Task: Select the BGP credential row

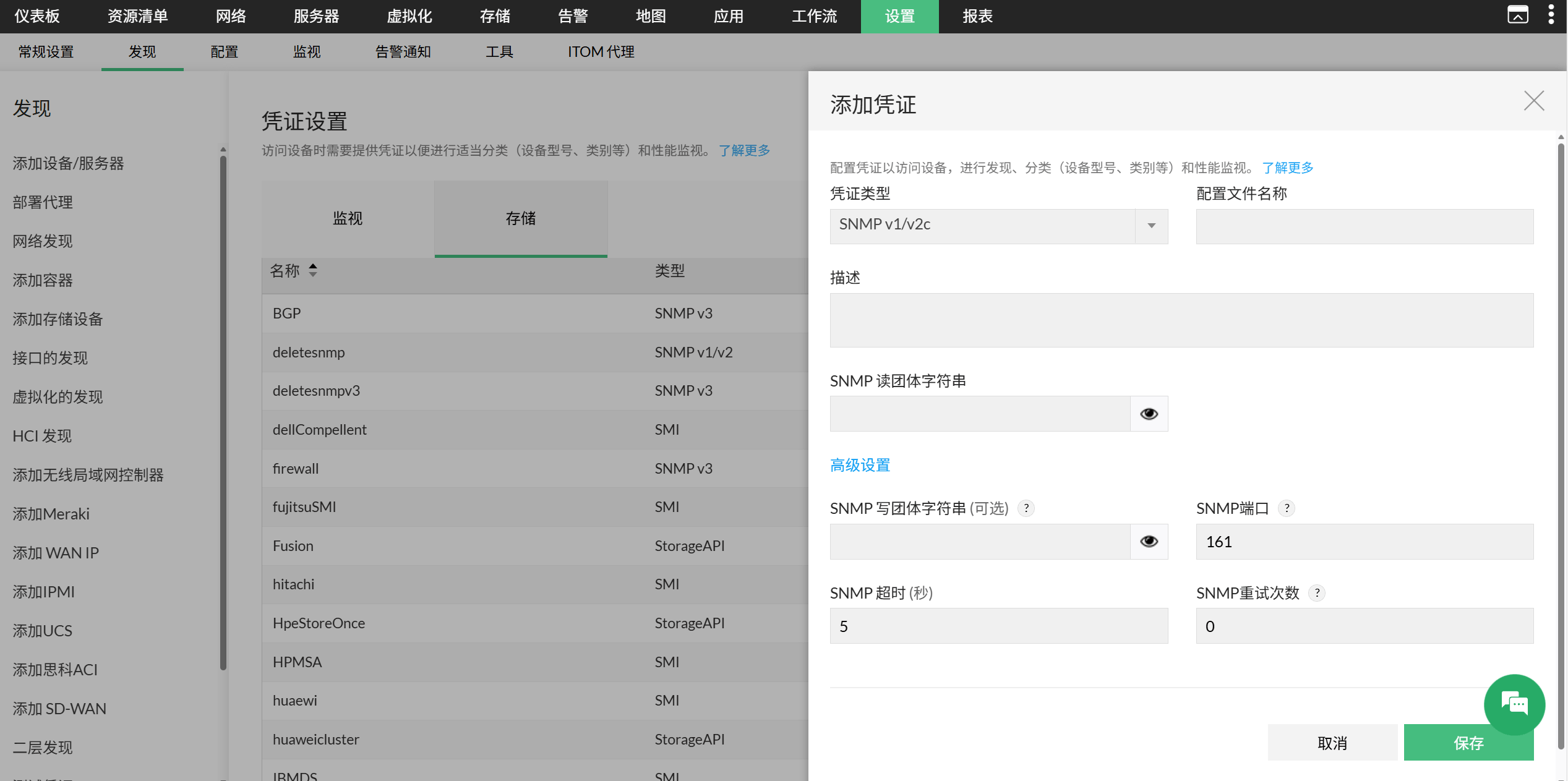Action: click(535, 314)
